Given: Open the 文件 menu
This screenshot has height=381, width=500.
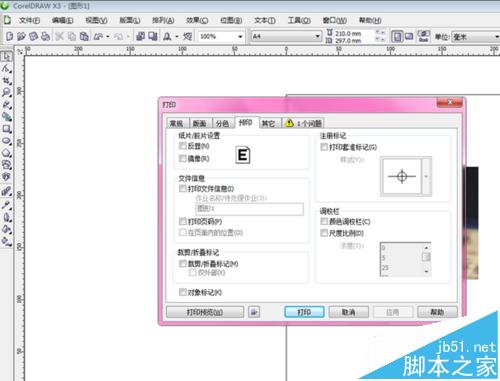Looking at the screenshot, I should click(x=29, y=20).
